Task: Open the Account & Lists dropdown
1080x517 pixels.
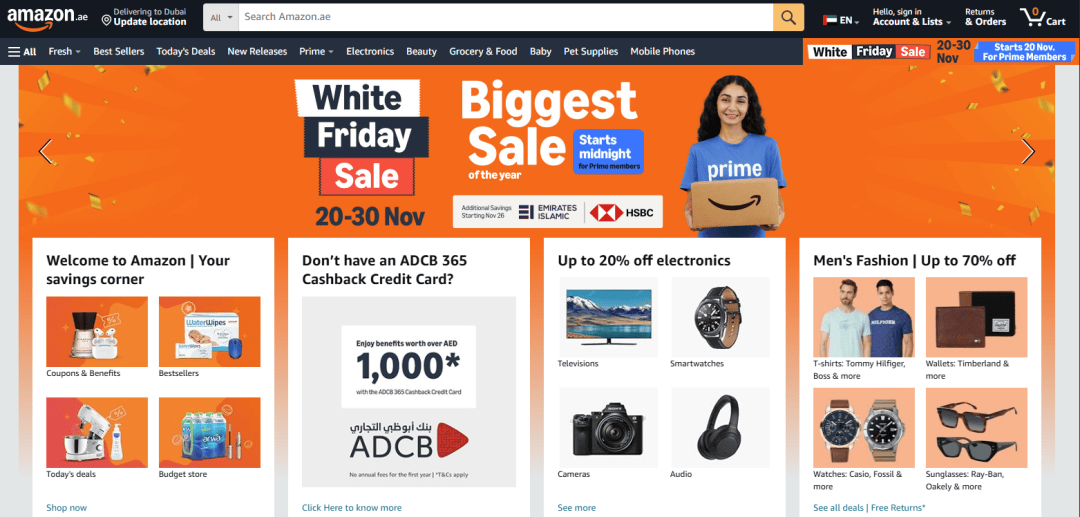Action: click(x=912, y=17)
